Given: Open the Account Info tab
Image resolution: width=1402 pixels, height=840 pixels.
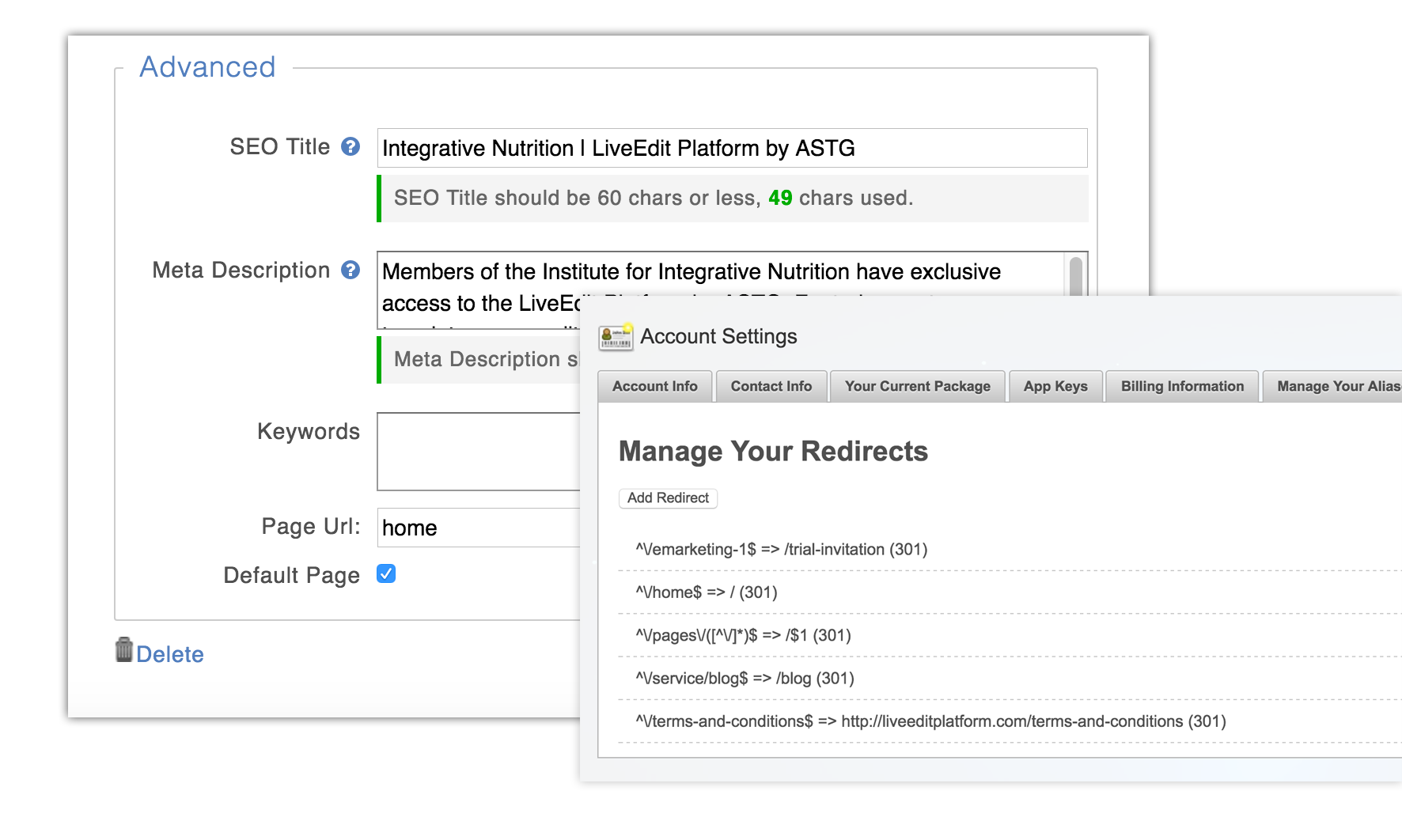Looking at the screenshot, I should tap(654, 386).
